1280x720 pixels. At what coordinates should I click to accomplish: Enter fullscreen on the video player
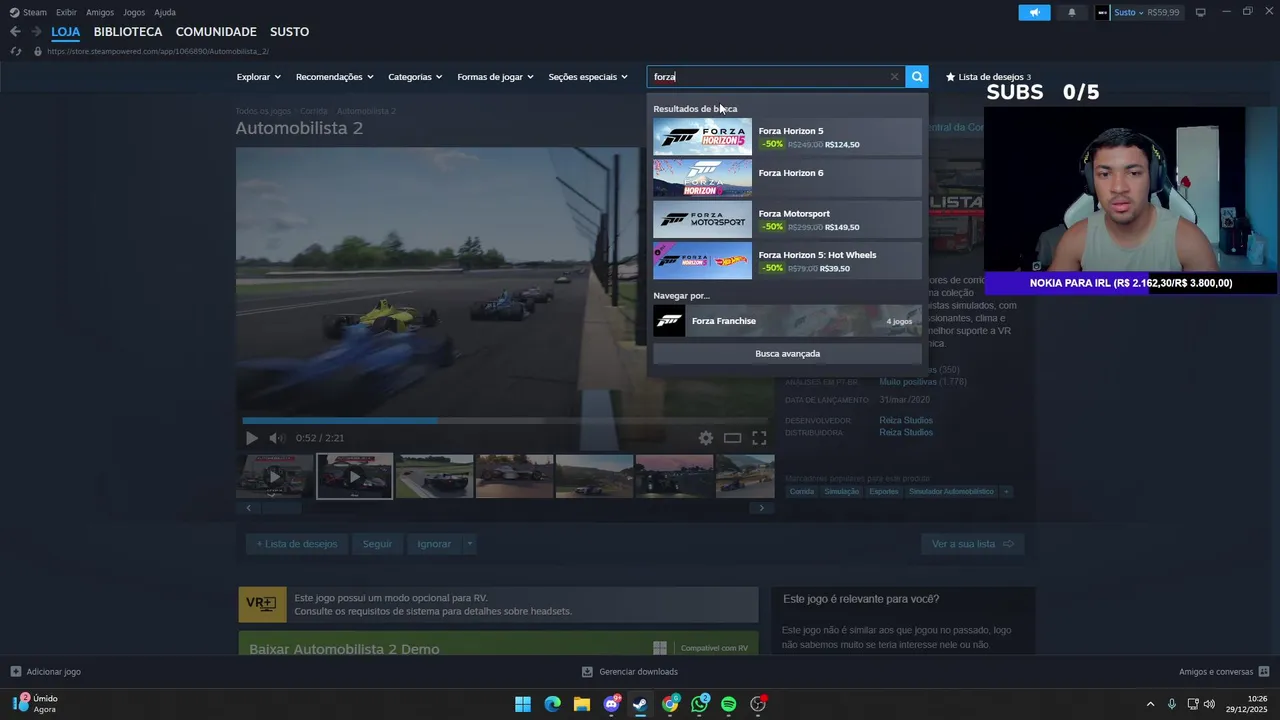pos(759,438)
